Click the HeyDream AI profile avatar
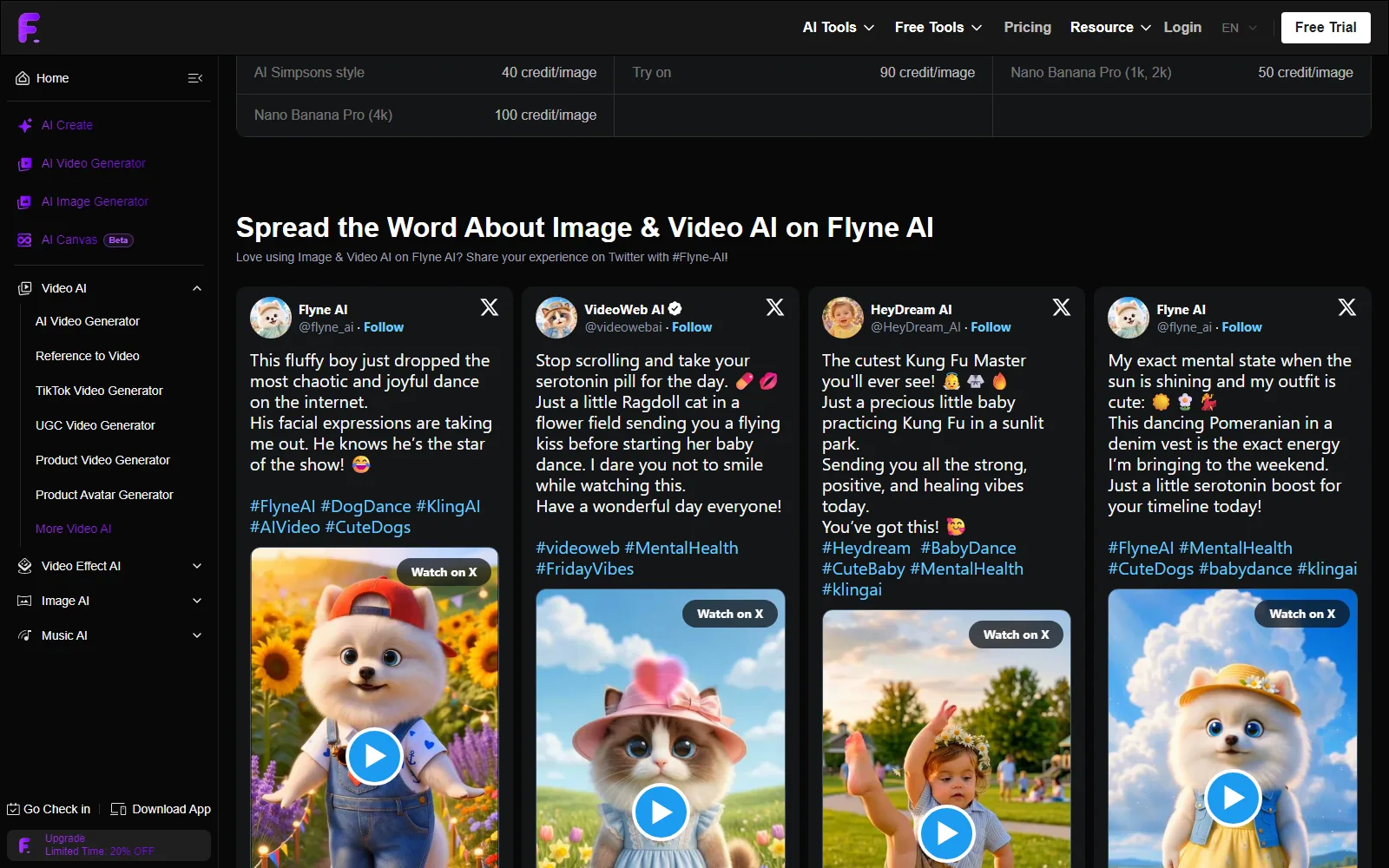This screenshot has height=868, width=1389. pos(843,318)
